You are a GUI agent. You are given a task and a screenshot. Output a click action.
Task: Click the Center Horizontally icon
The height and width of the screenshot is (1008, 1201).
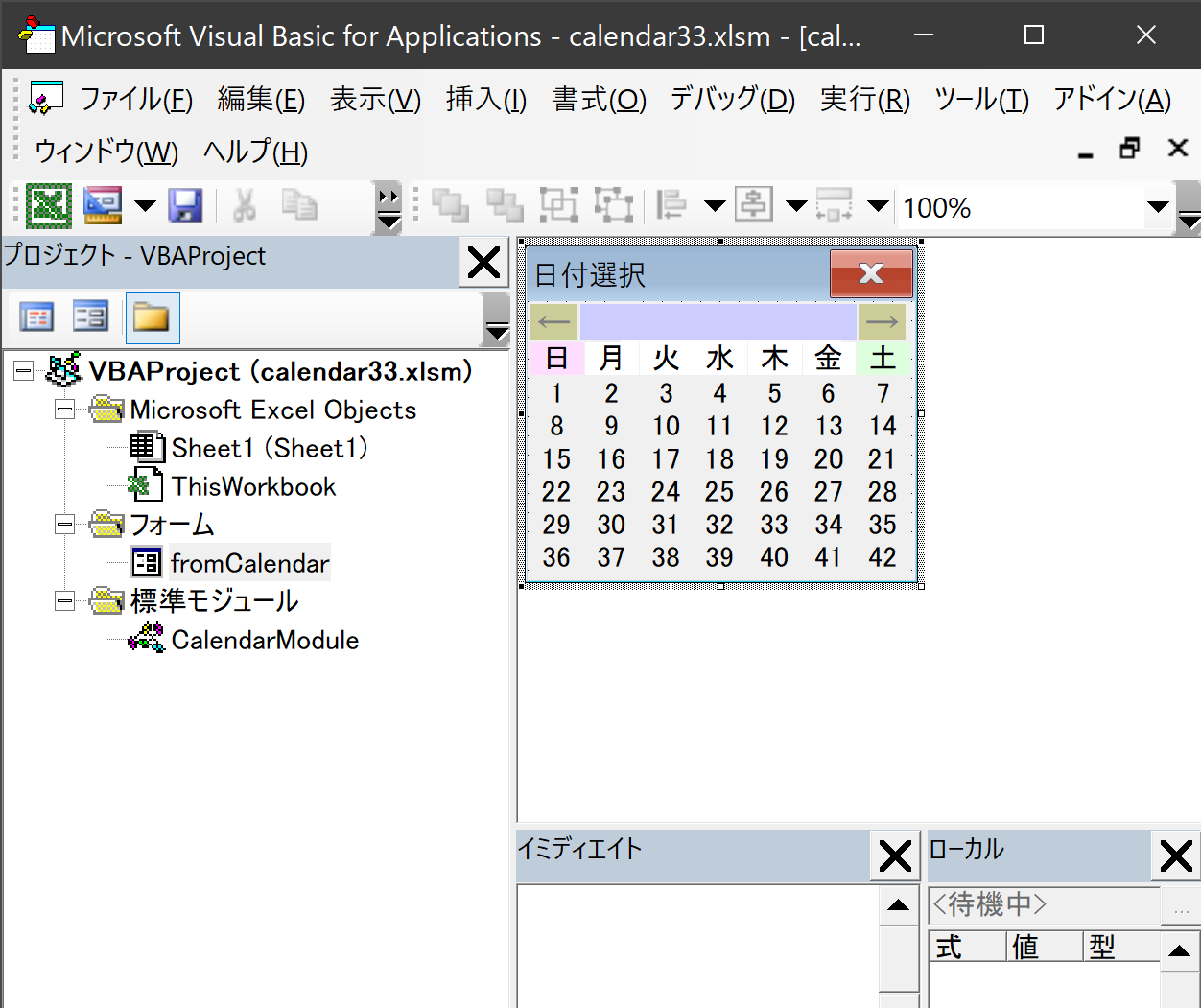click(754, 205)
